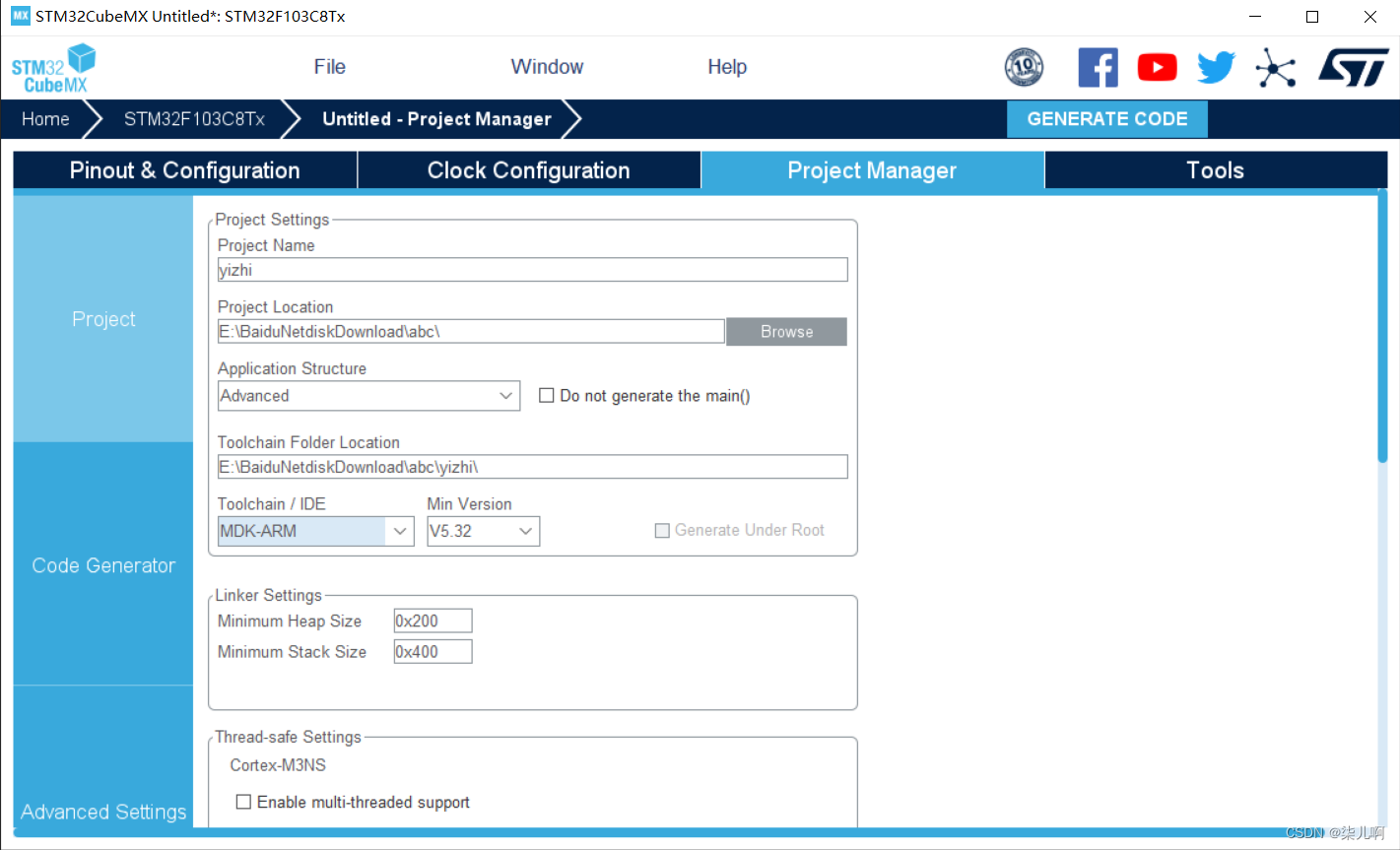Switch to the Tools tab
1400x850 pixels.
coord(1215,170)
